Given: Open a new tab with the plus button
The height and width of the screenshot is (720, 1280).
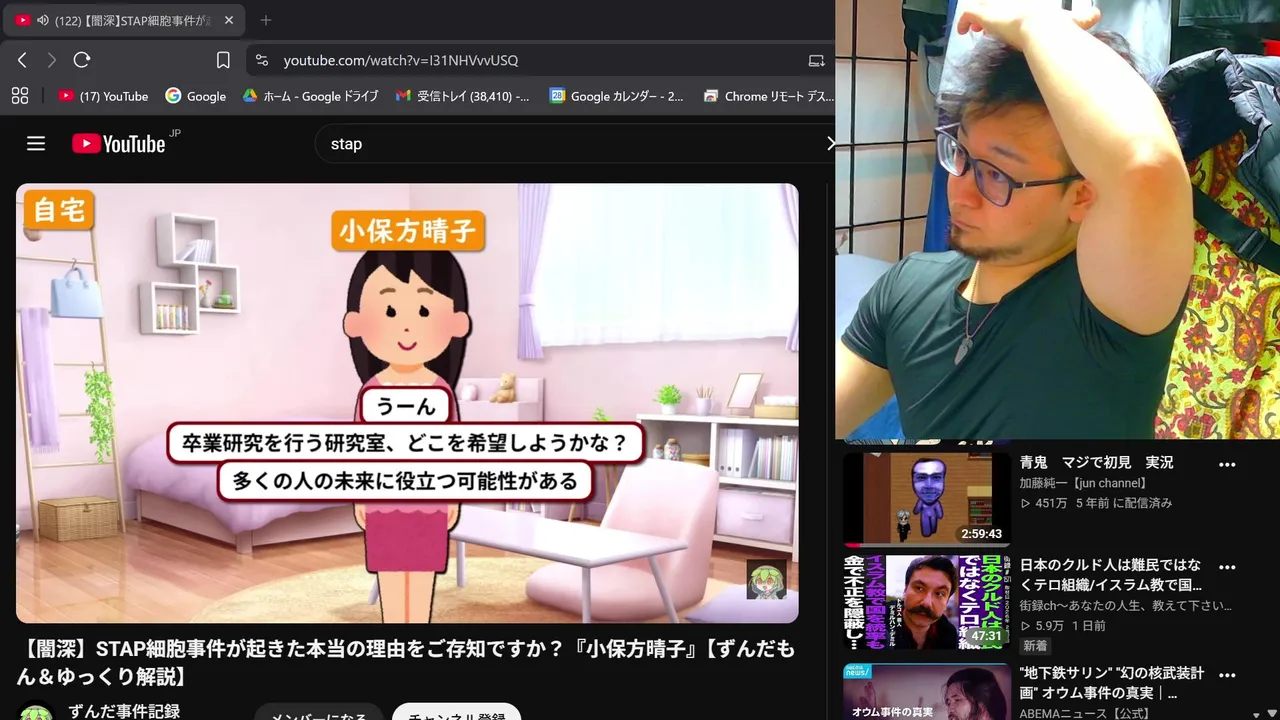Looking at the screenshot, I should (265, 20).
